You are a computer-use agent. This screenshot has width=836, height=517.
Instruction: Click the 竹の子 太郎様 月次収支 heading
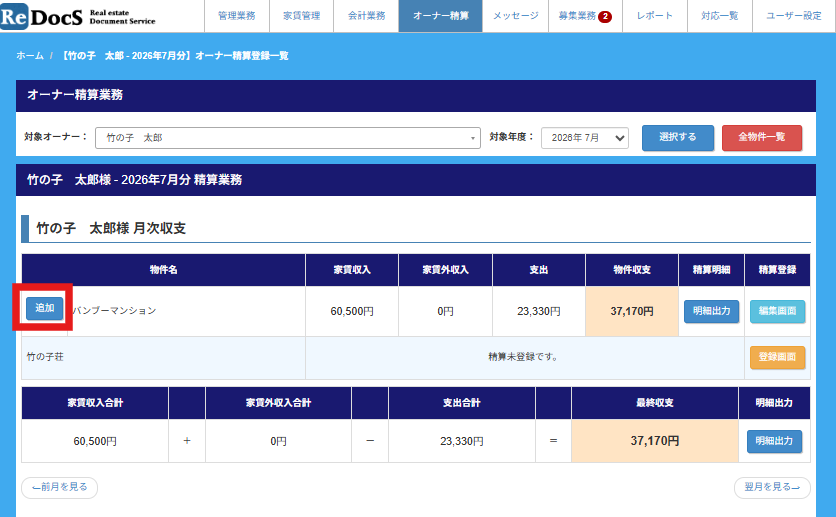(111, 229)
